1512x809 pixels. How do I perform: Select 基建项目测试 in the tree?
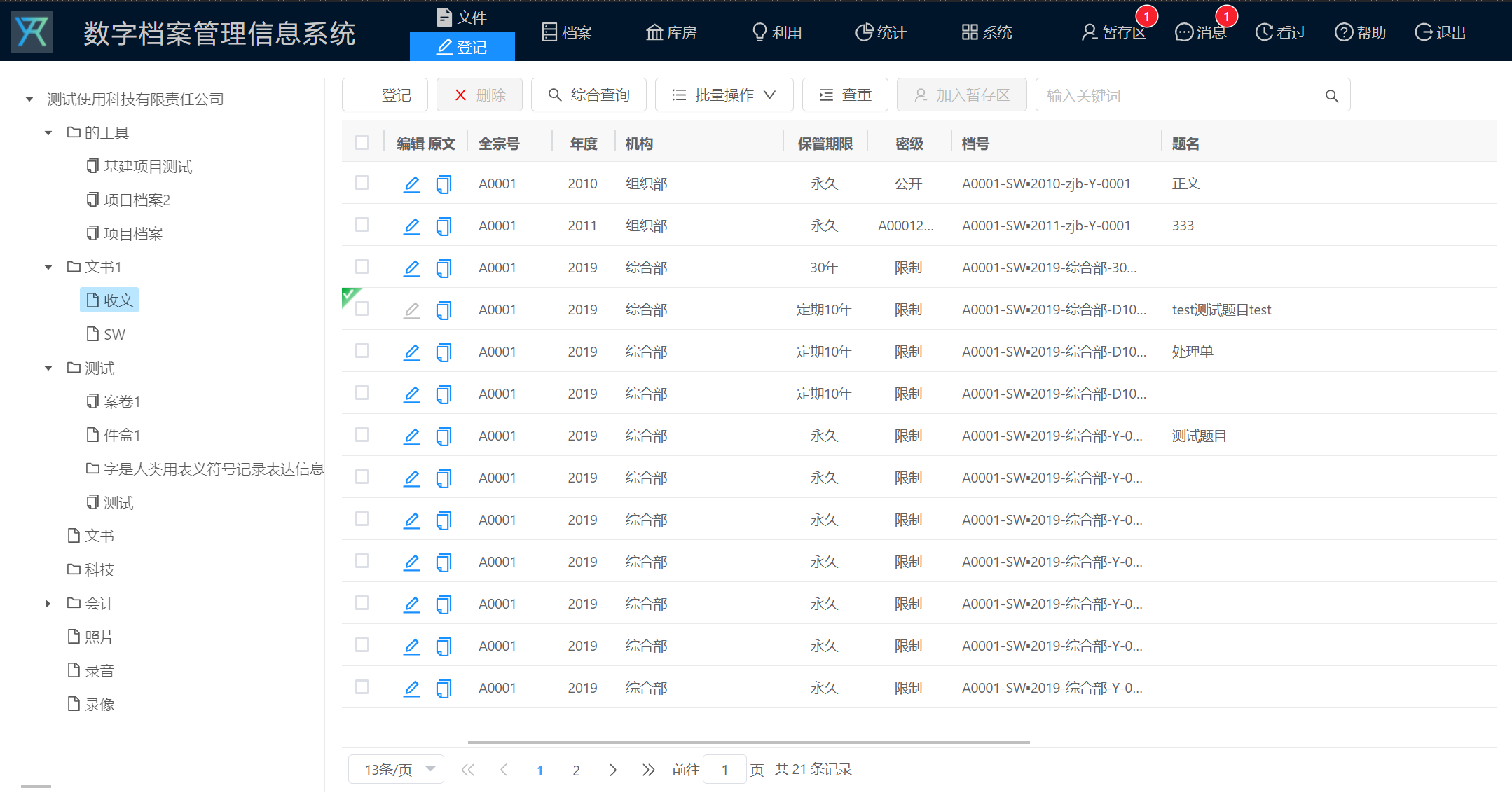[x=139, y=167]
